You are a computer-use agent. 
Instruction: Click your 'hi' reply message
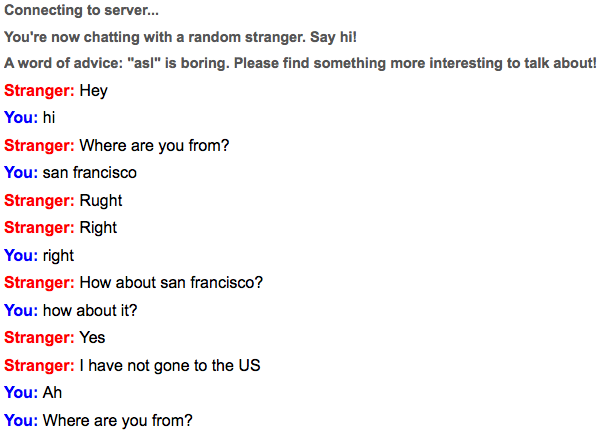pos(50,118)
